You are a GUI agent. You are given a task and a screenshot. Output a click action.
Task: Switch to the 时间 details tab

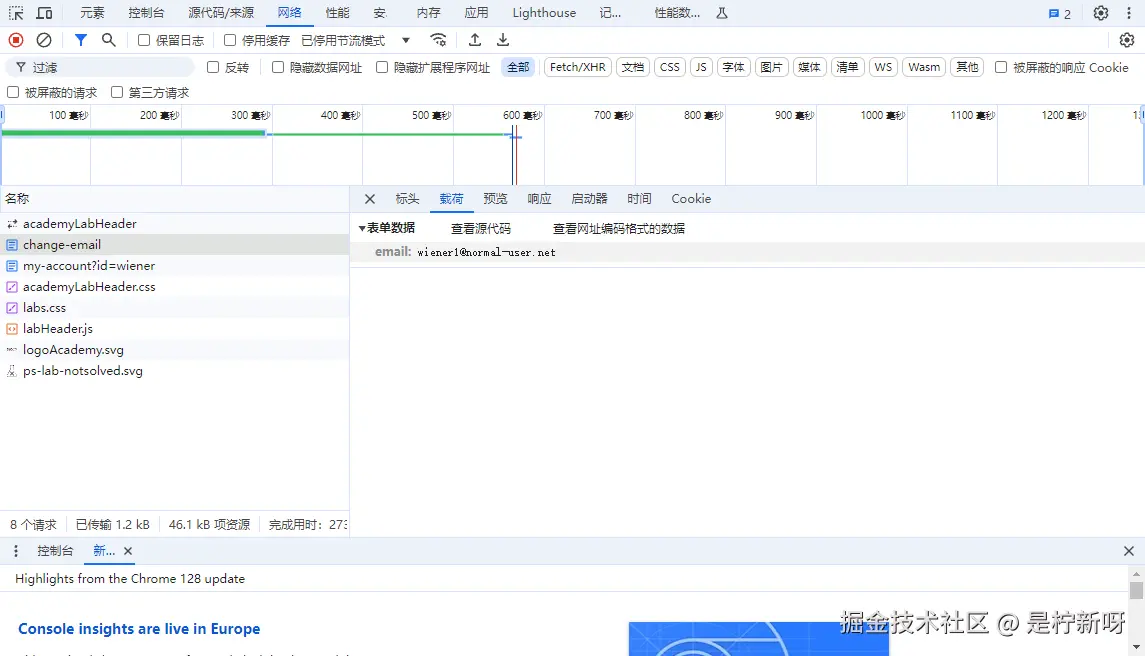(639, 199)
